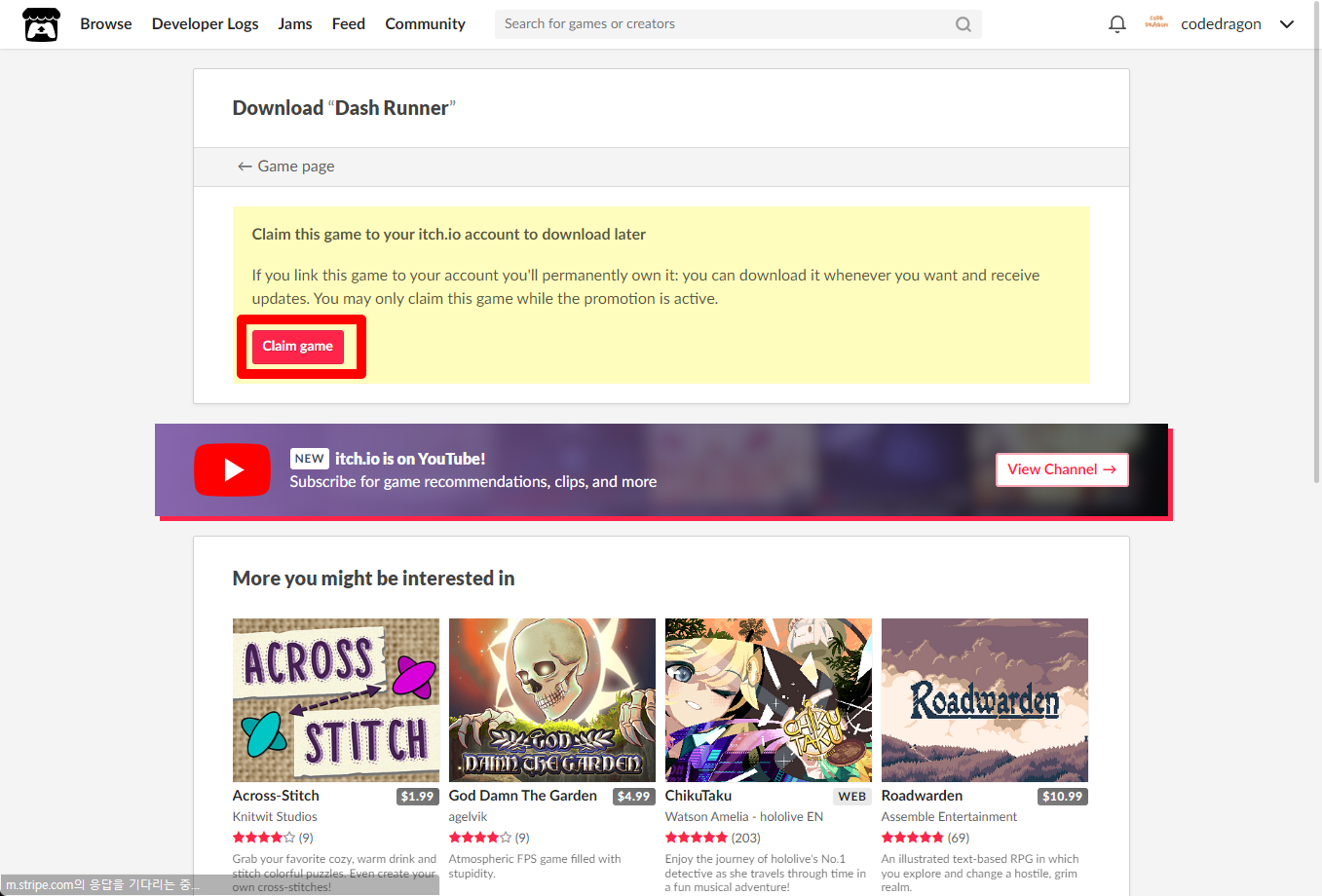The height and width of the screenshot is (896, 1322).
Task: Click the Download "Dash Runner" heading
Action: coord(344,108)
